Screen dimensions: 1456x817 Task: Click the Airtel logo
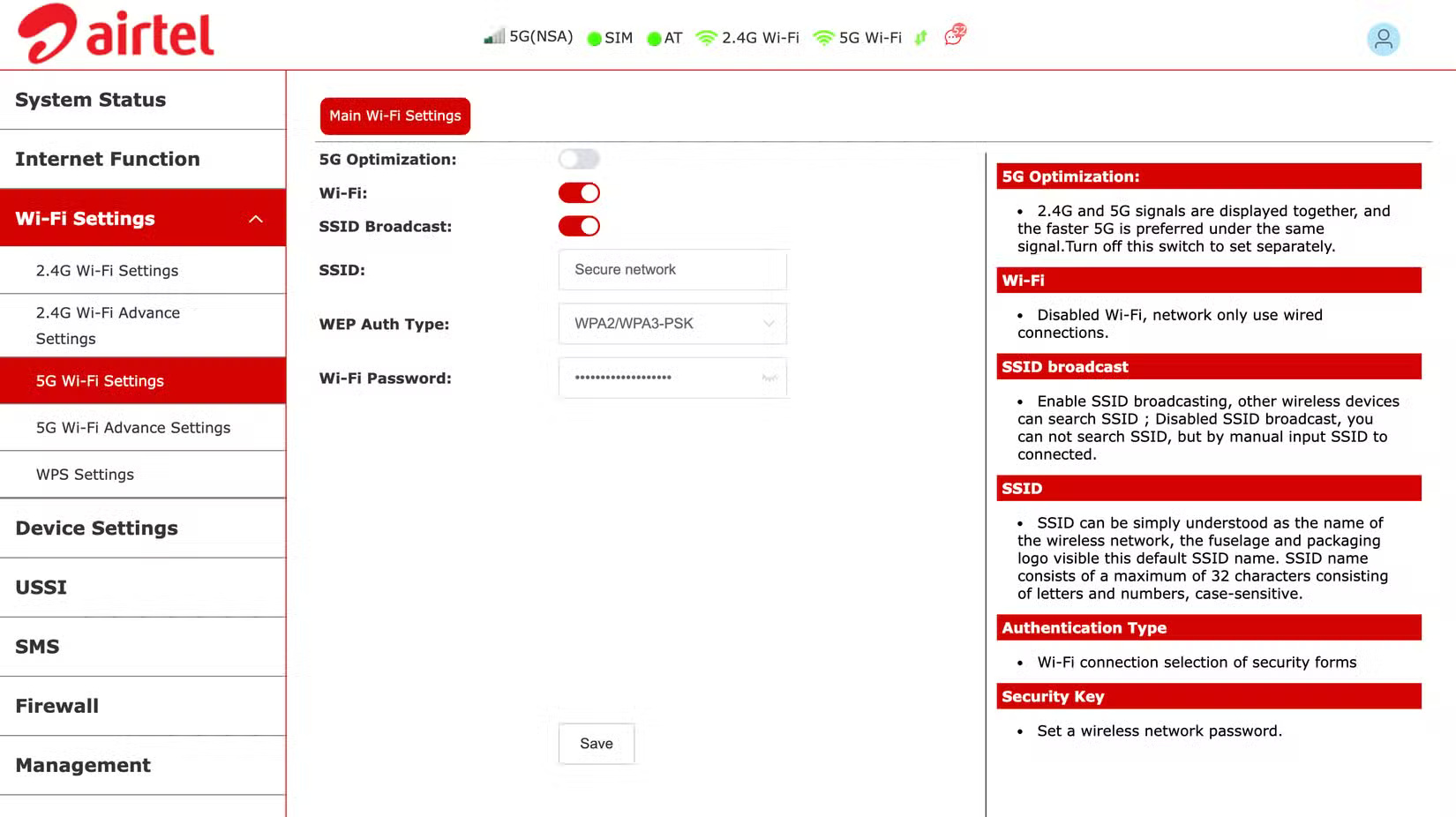(x=115, y=34)
